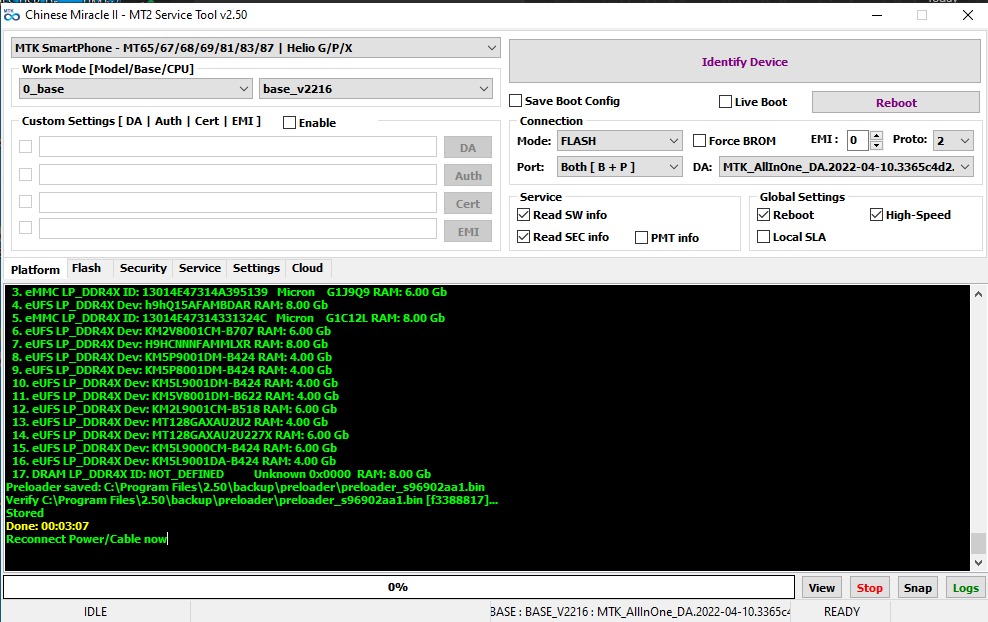Screen dimensions: 988x622
Task: Switch to the Flash tab
Action: pyautogui.click(x=86, y=268)
